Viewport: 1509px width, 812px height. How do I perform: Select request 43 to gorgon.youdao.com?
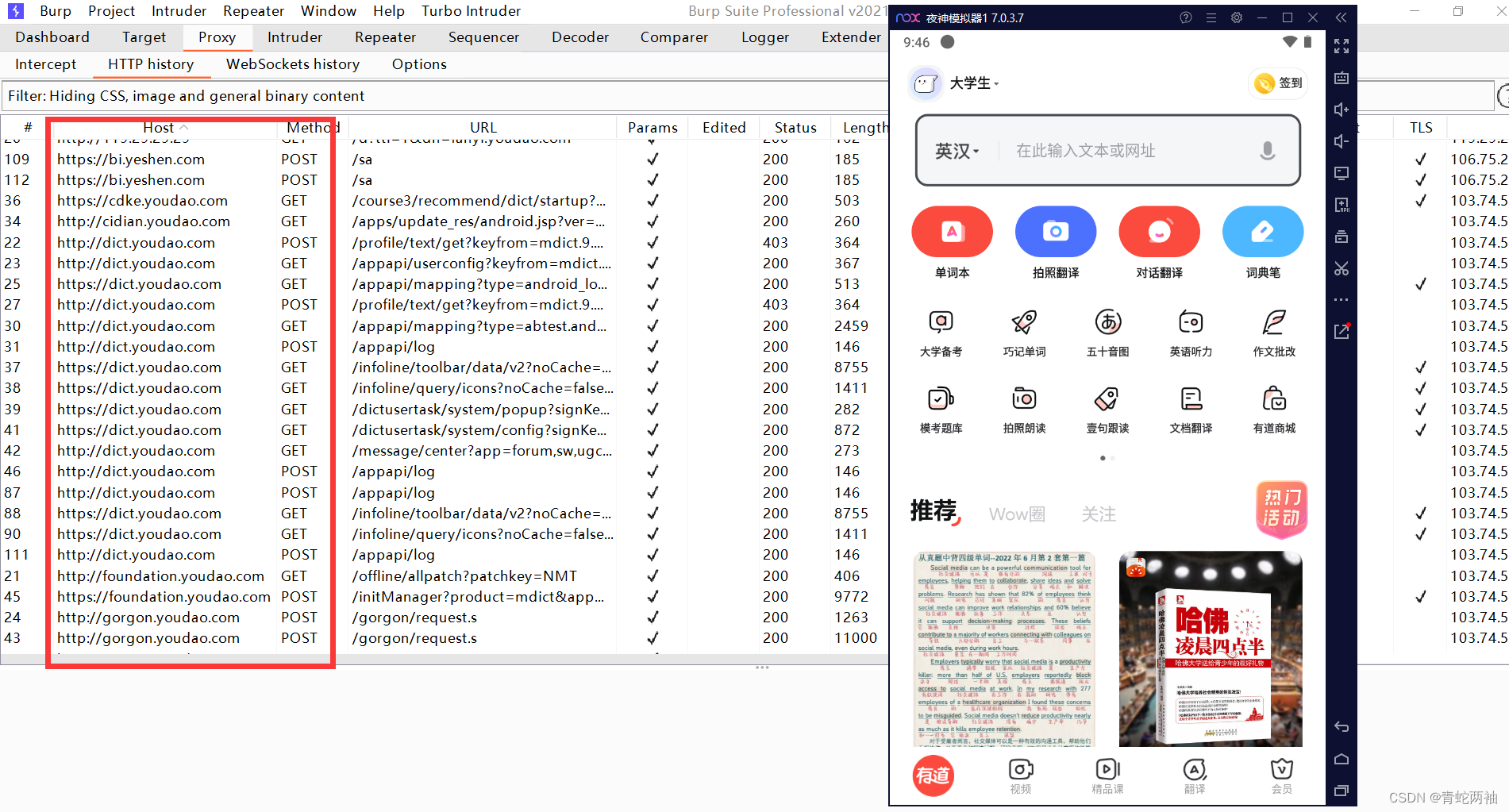pyautogui.click(x=445, y=638)
